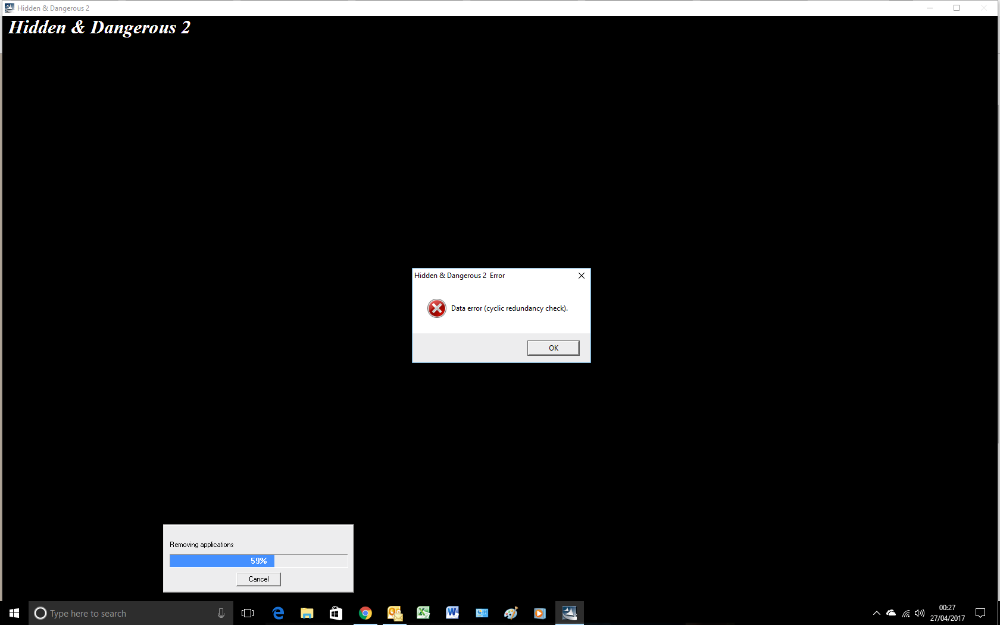Activate the Cortana microphone icon
This screenshot has width=1000, height=625.
pos(221,613)
